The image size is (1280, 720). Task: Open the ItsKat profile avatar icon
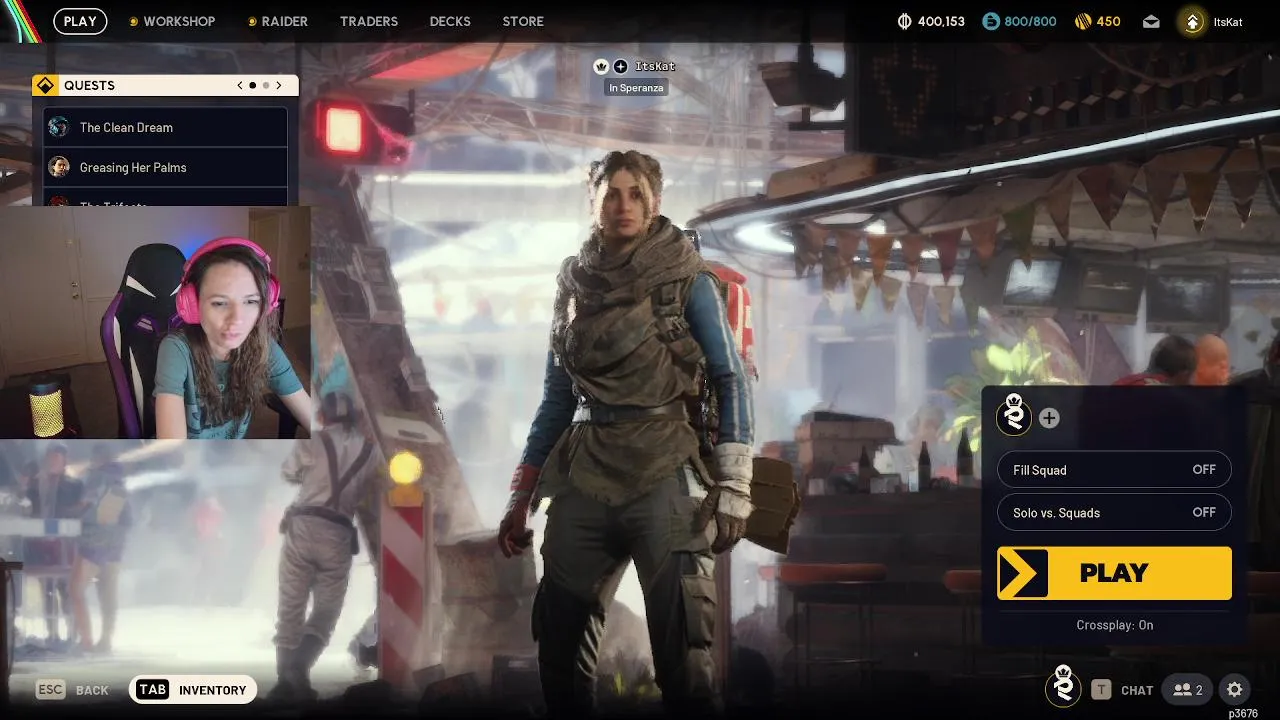[x=1192, y=21]
